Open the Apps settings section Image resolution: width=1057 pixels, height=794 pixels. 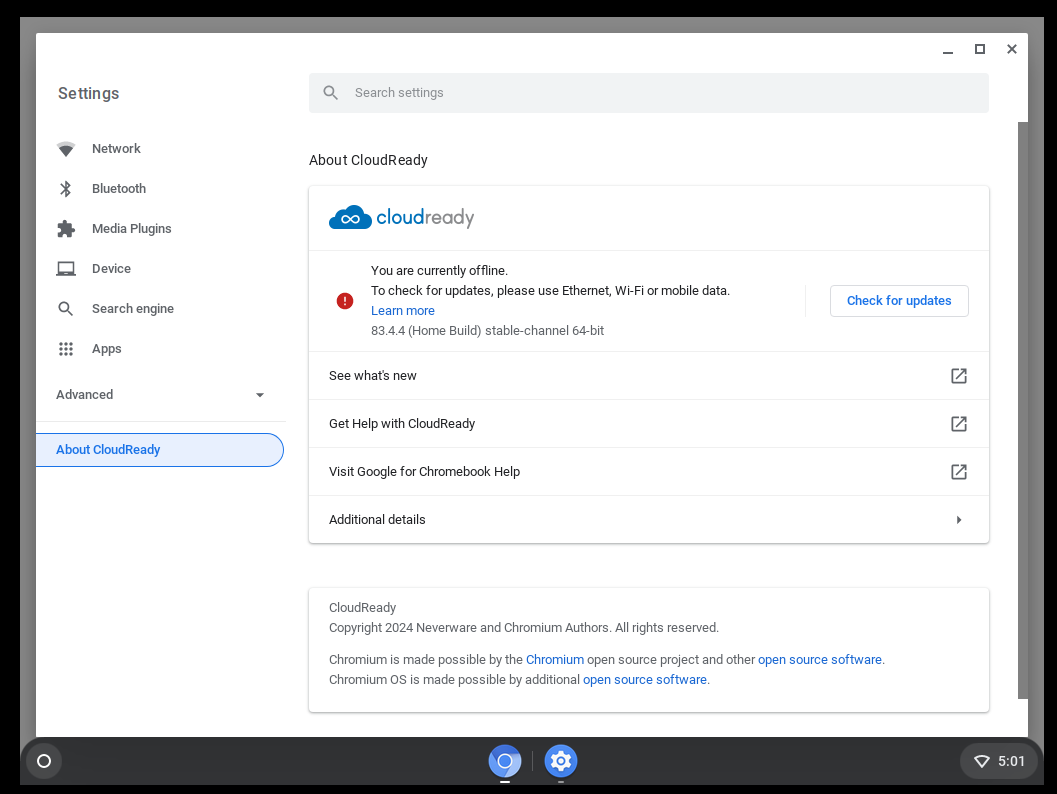click(107, 349)
